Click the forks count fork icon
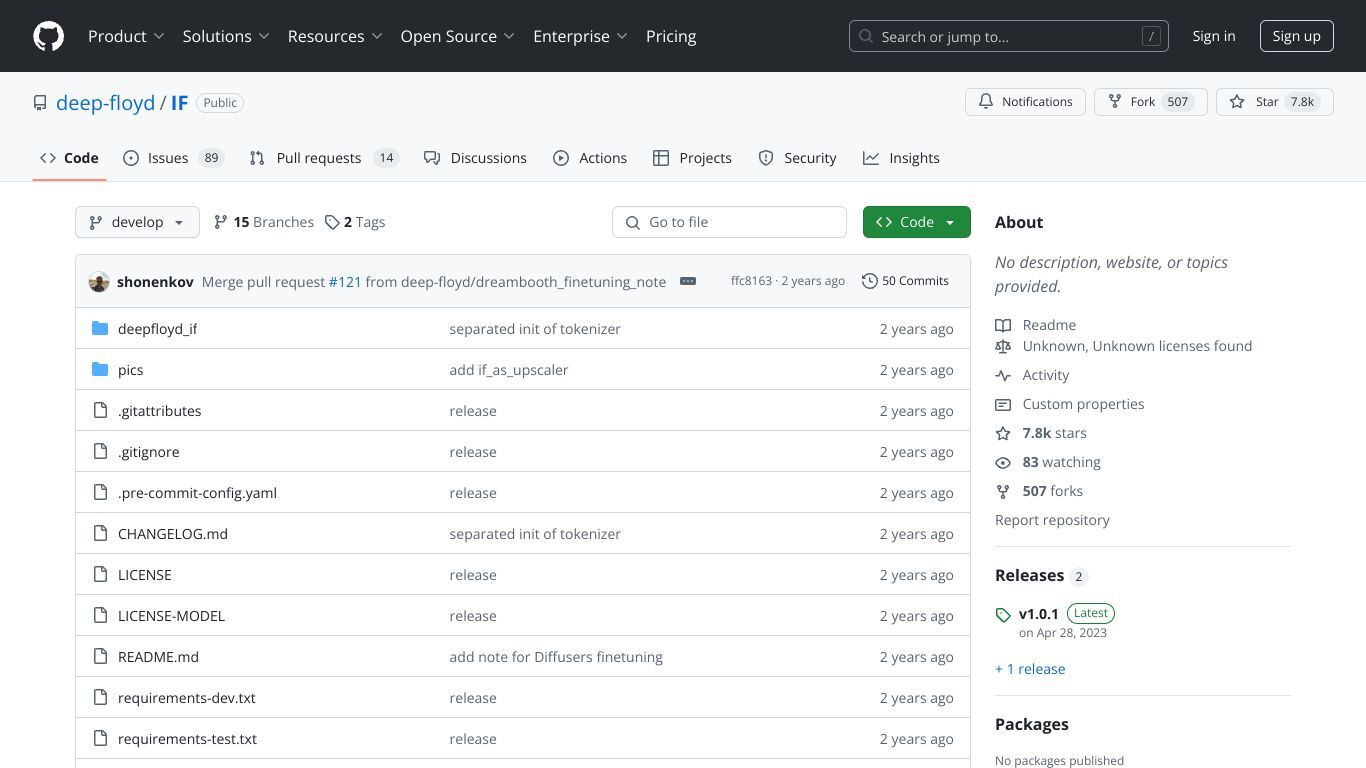This screenshot has height=768, width=1366. coord(1003,491)
